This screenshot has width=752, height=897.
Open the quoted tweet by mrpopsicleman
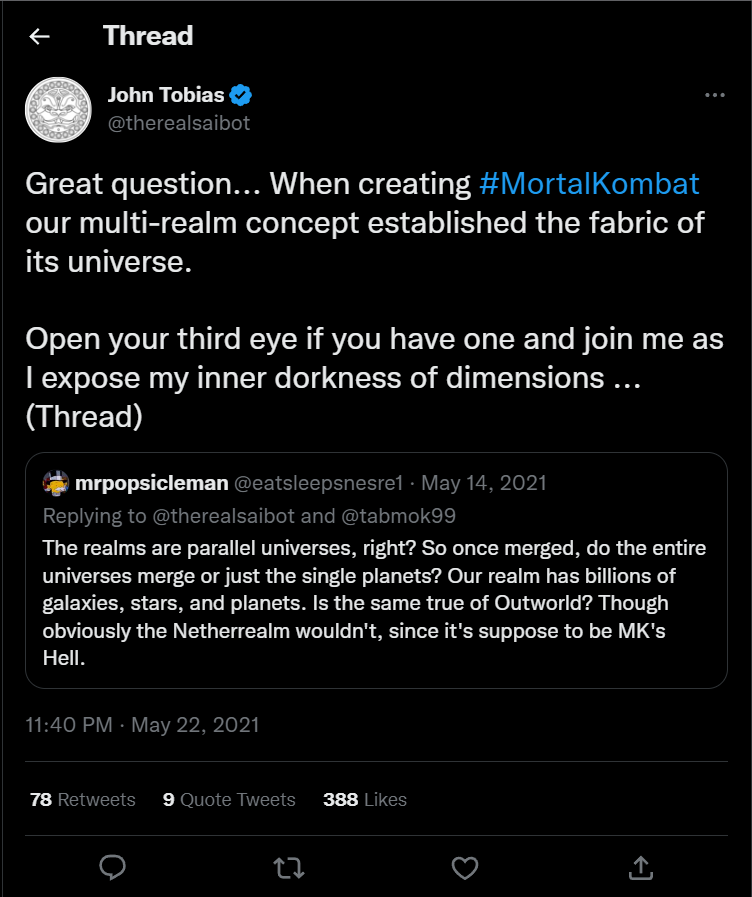(x=375, y=590)
